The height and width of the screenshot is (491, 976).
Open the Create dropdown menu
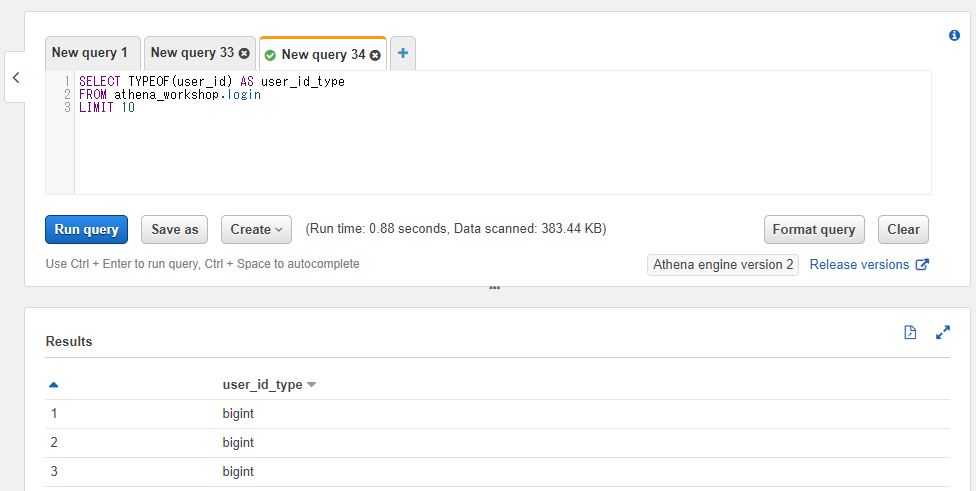tap(256, 230)
